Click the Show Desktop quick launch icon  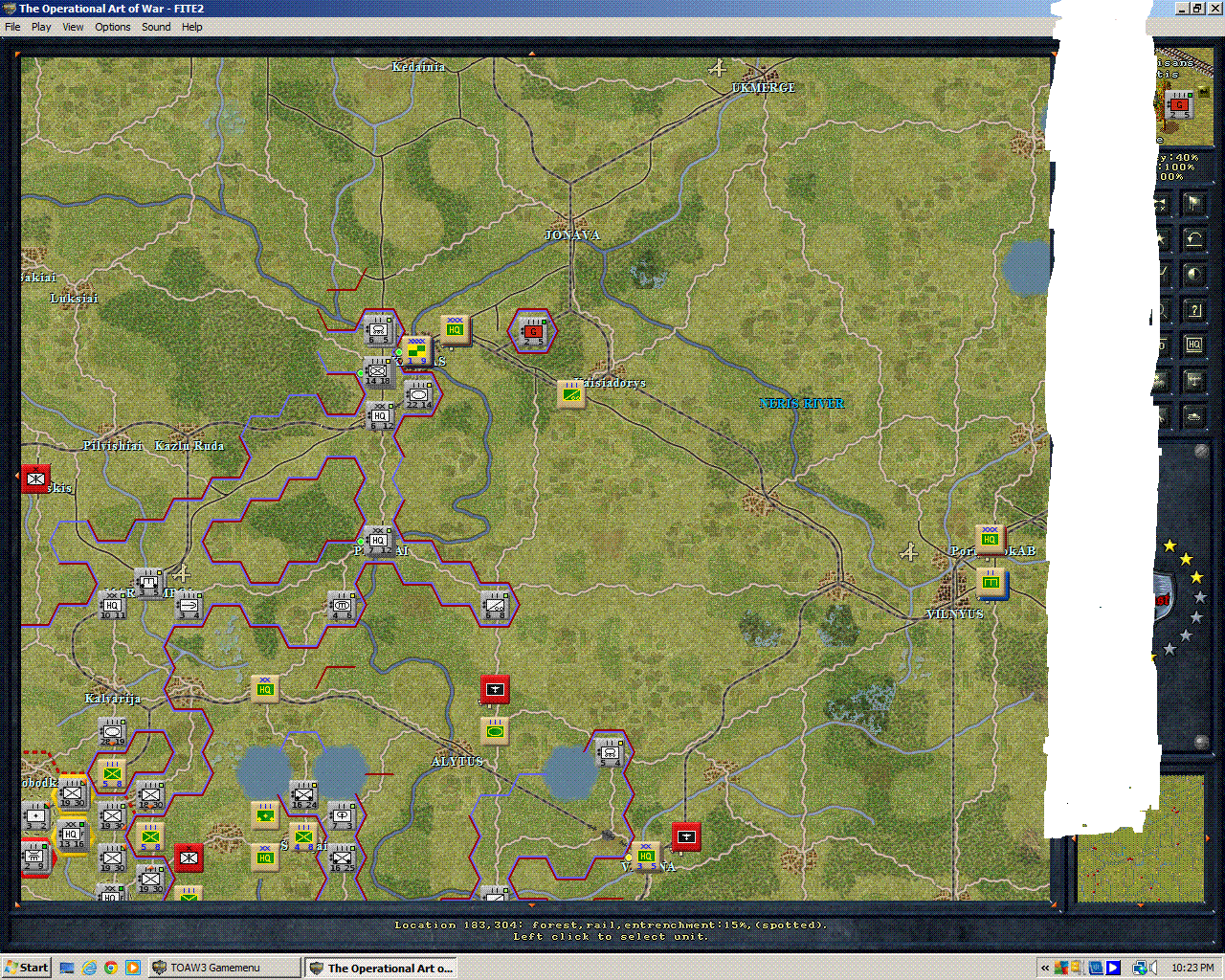click(67, 968)
